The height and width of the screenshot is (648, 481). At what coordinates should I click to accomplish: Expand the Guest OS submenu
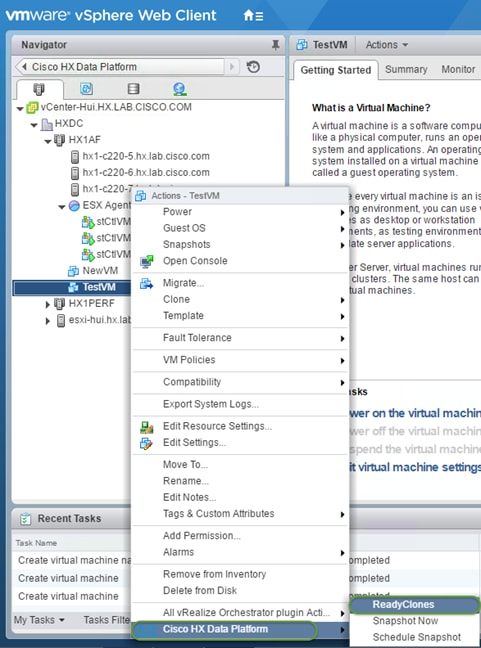click(x=240, y=228)
